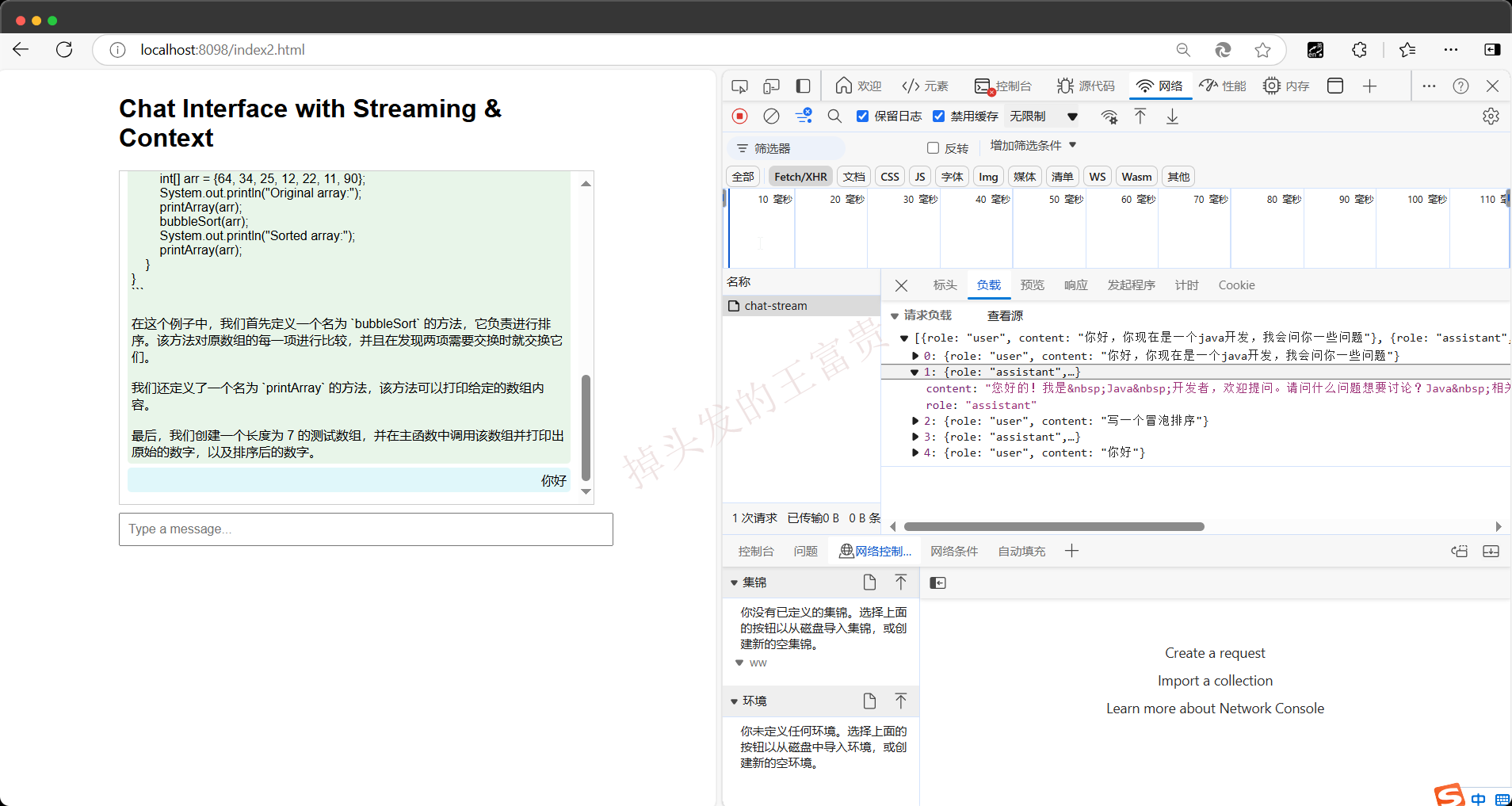Collapse the 集锦 section
Viewport: 1512px width, 806px height.
(734, 583)
